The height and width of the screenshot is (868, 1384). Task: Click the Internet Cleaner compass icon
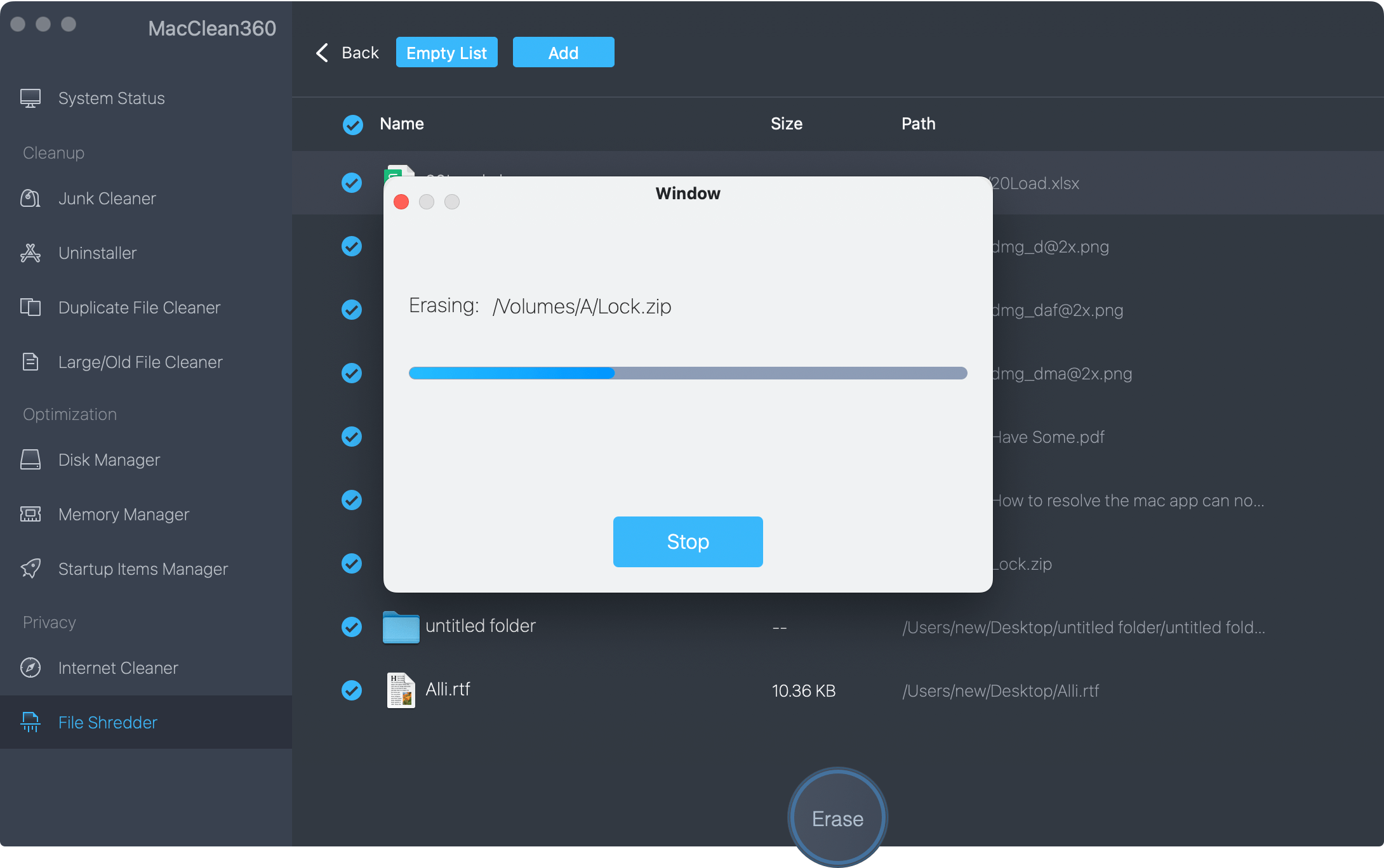click(30, 668)
